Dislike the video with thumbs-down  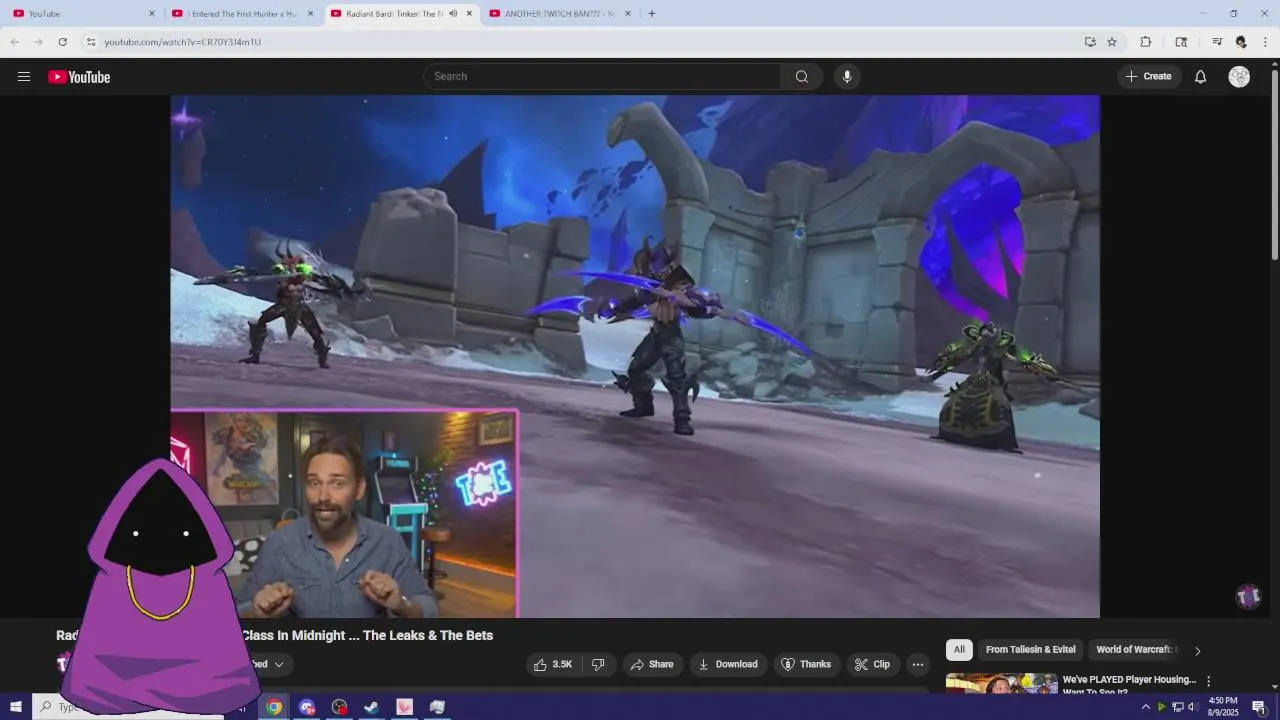(x=598, y=664)
